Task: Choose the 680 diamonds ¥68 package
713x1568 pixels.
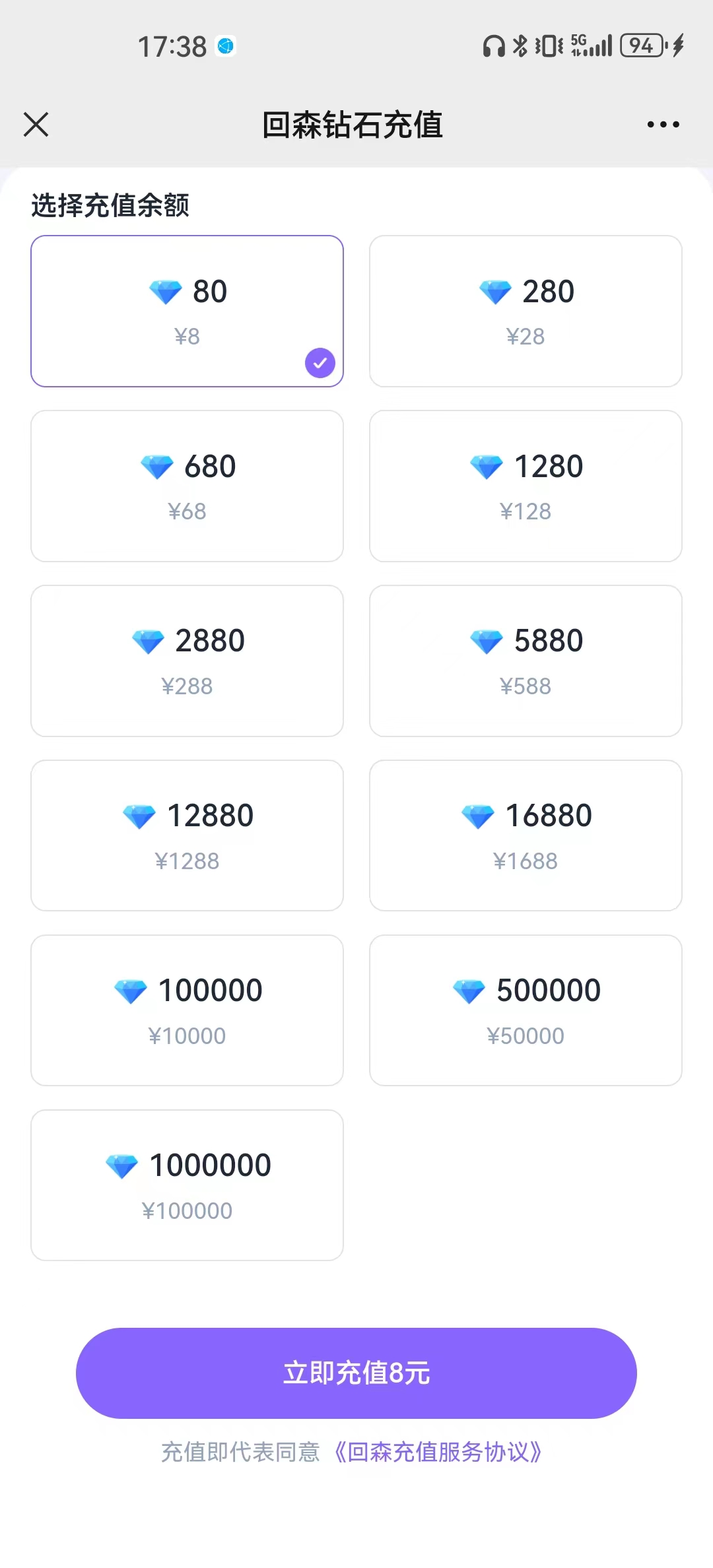Action: click(x=187, y=486)
